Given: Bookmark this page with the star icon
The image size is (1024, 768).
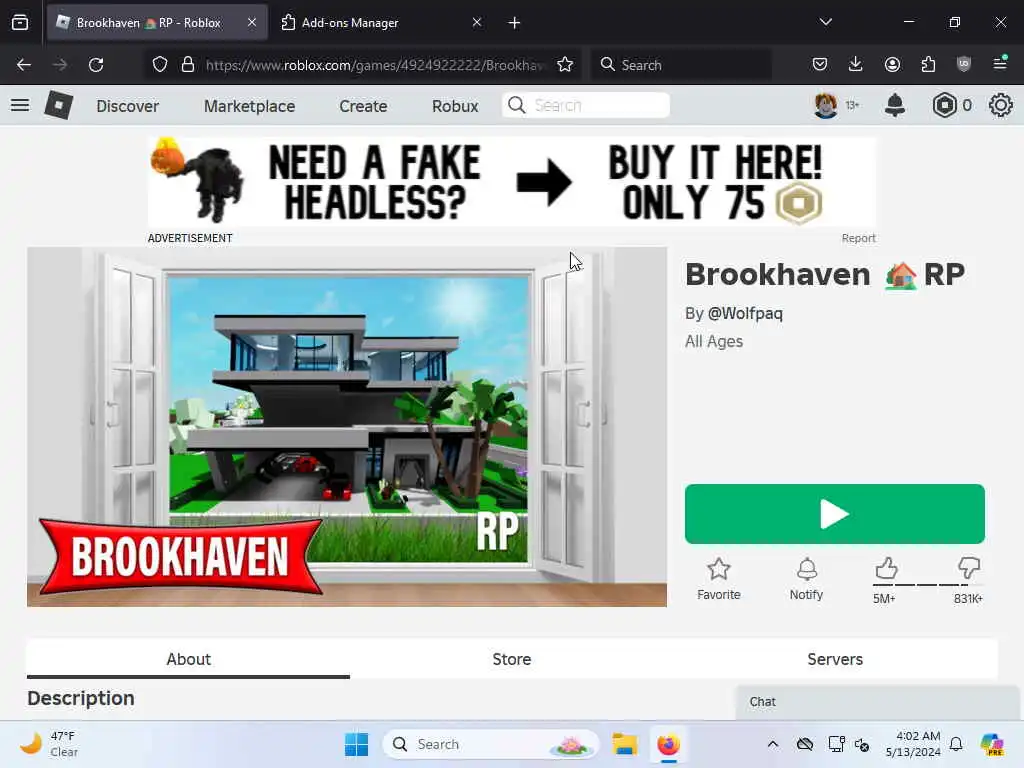Looking at the screenshot, I should coord(565,65).
